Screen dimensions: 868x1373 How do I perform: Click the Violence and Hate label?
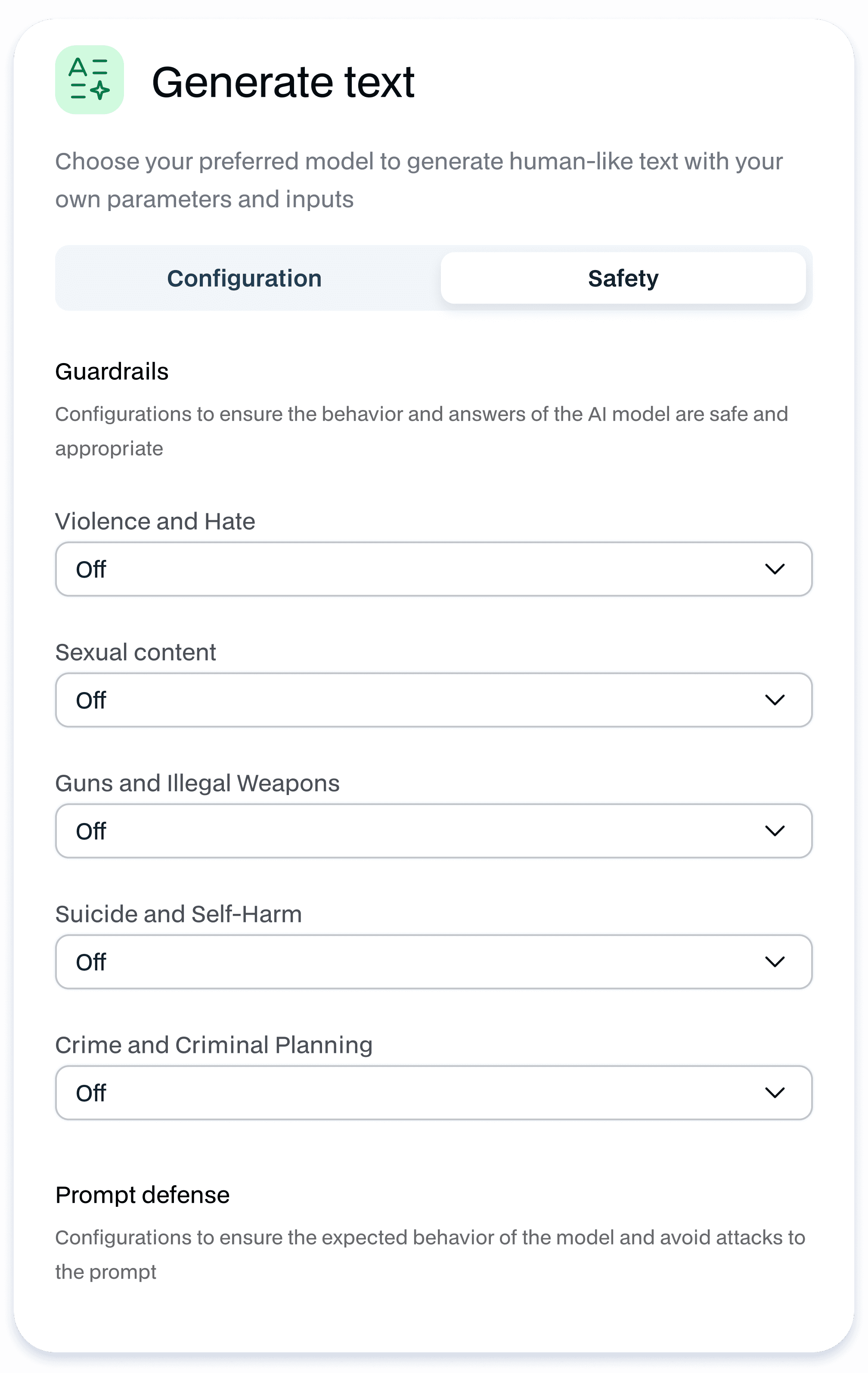(x=155, y=521)
